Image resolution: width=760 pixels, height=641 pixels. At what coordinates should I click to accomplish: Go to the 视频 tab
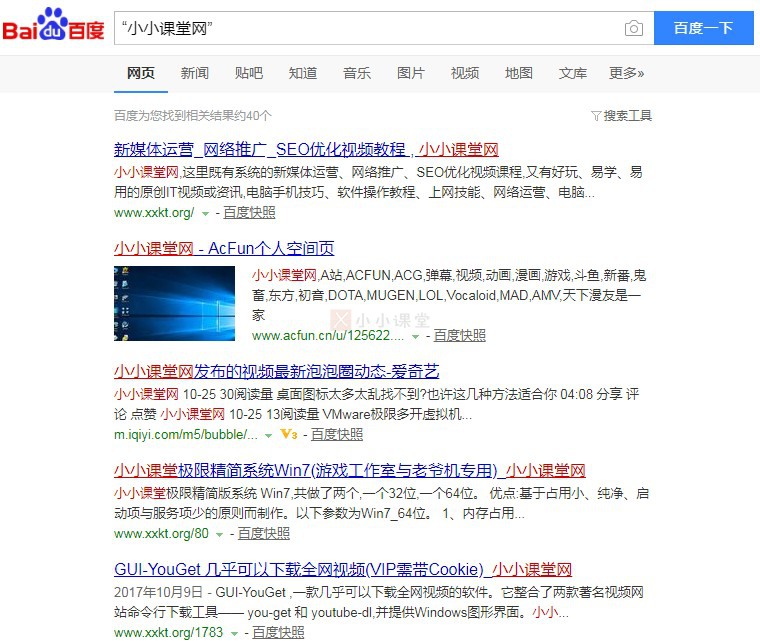click(x=465, y=73)
